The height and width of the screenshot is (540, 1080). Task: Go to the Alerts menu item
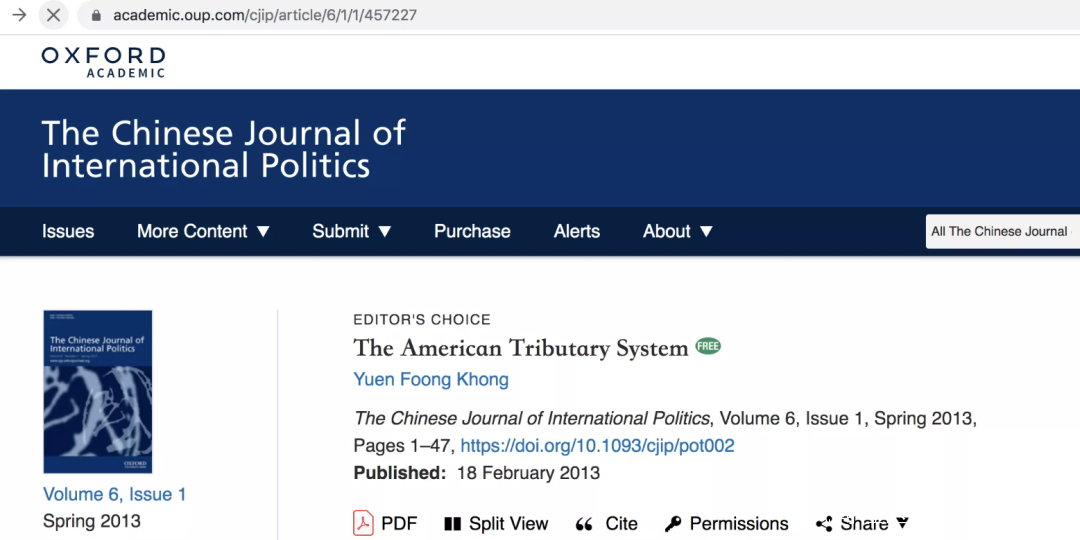[x=577, y=231]
